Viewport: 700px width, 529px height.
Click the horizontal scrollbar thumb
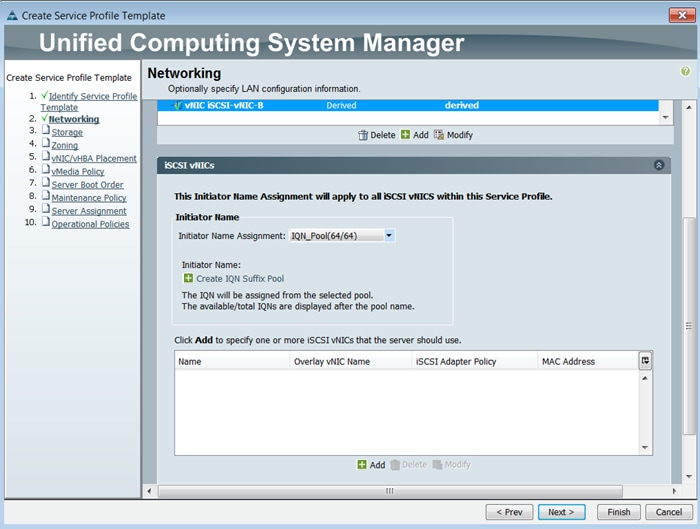pyautogui.click(x=390, y=491)
